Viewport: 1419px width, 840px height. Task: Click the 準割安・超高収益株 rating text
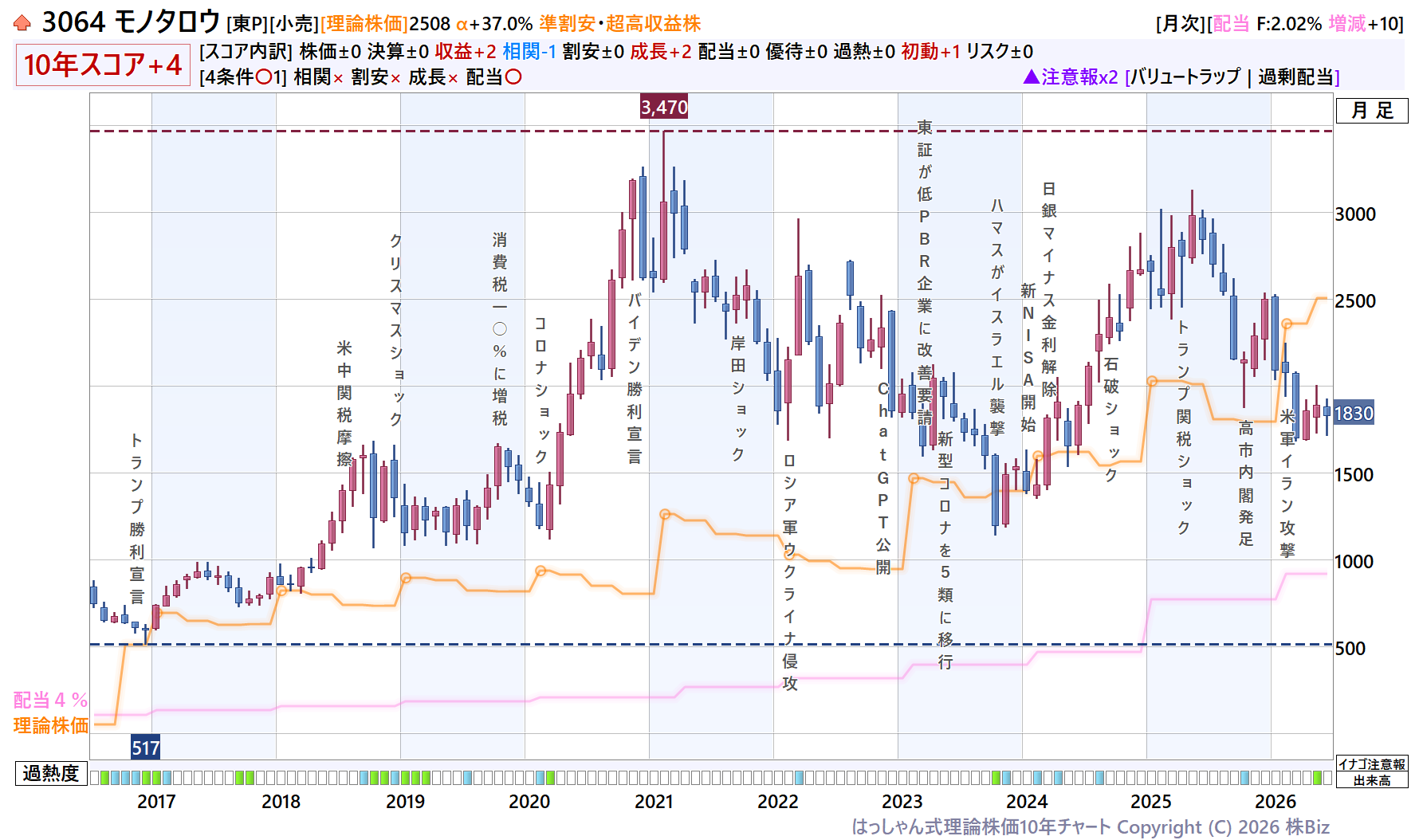coord(620,24)
